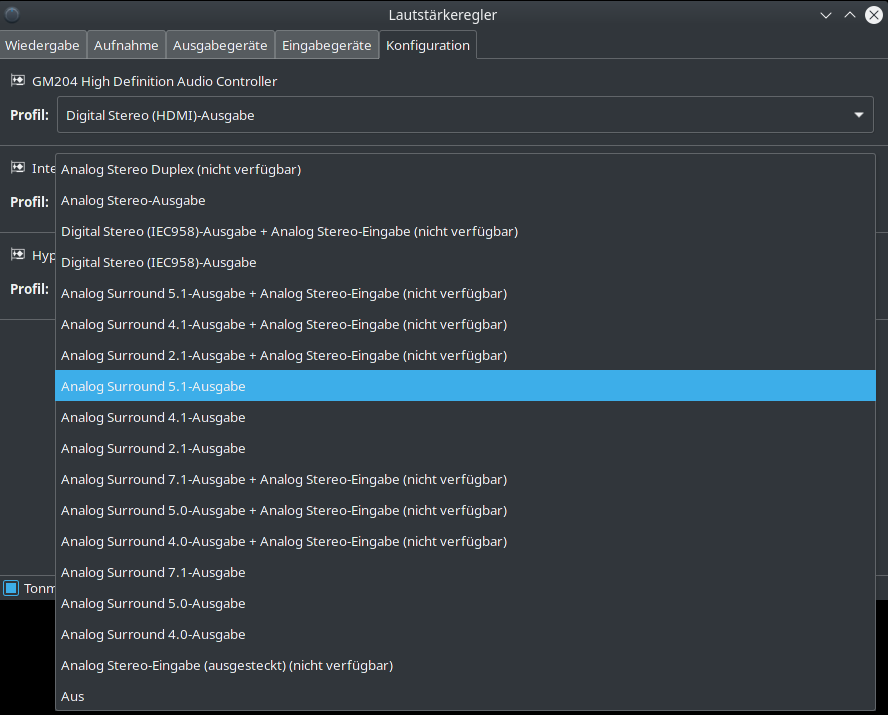
Task: Choose 'Analog Surround 4.1-Ausgabe' profile
Action: 466,417
